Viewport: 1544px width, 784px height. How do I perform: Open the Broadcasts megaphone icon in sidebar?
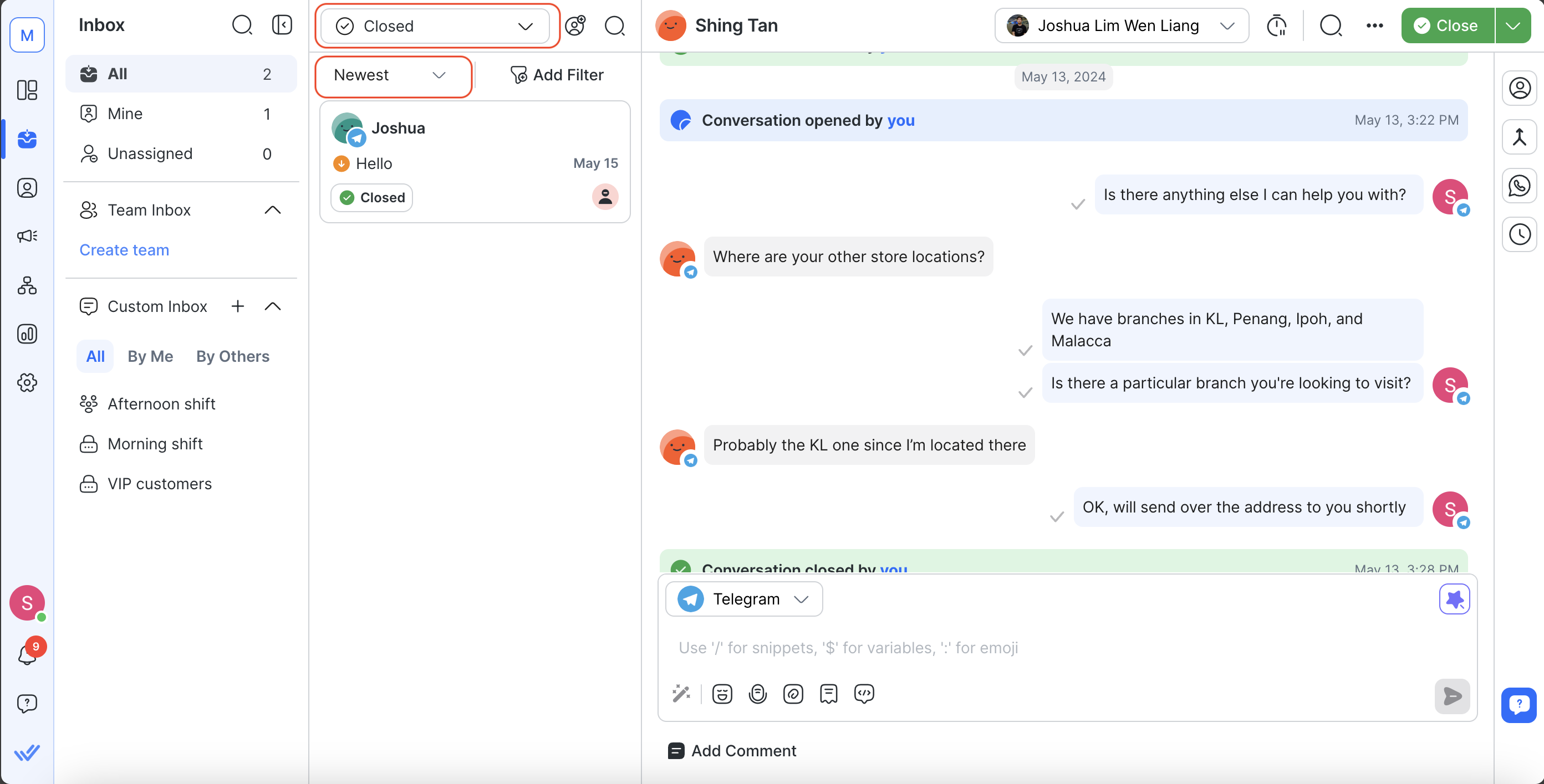pyautogui.click(x=27, y=236)
